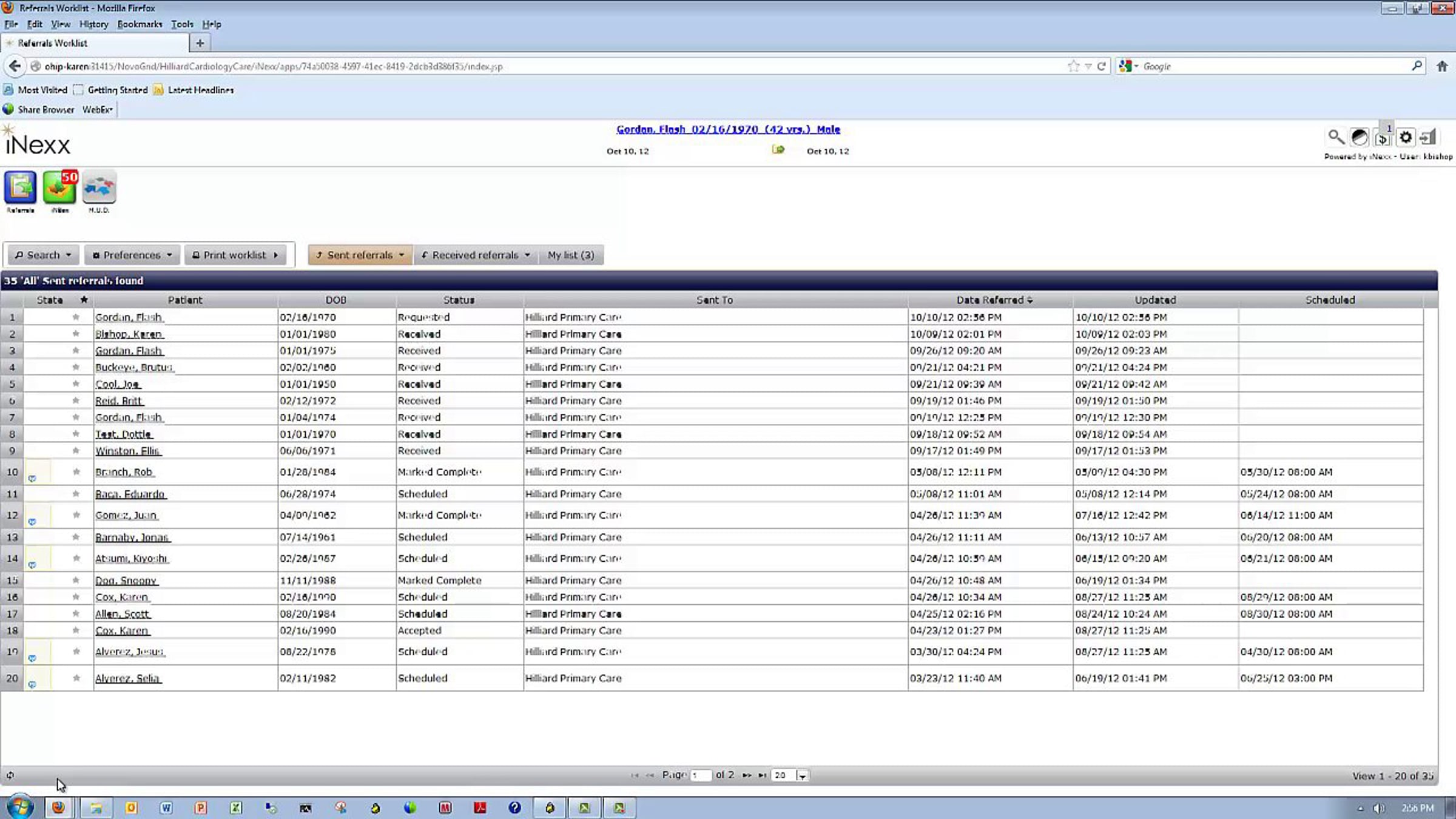Screen dimensions: 1456x819
Task: Open the WebEx dropdown in the toolbar
Action: coord(98,110)
